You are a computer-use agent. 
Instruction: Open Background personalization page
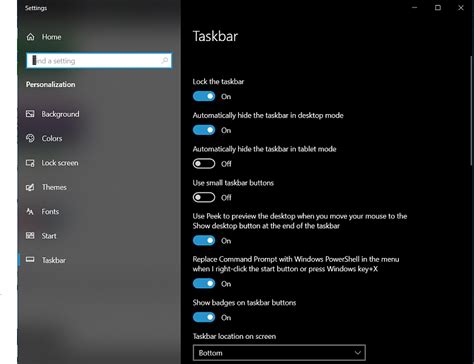coord(60,114)
